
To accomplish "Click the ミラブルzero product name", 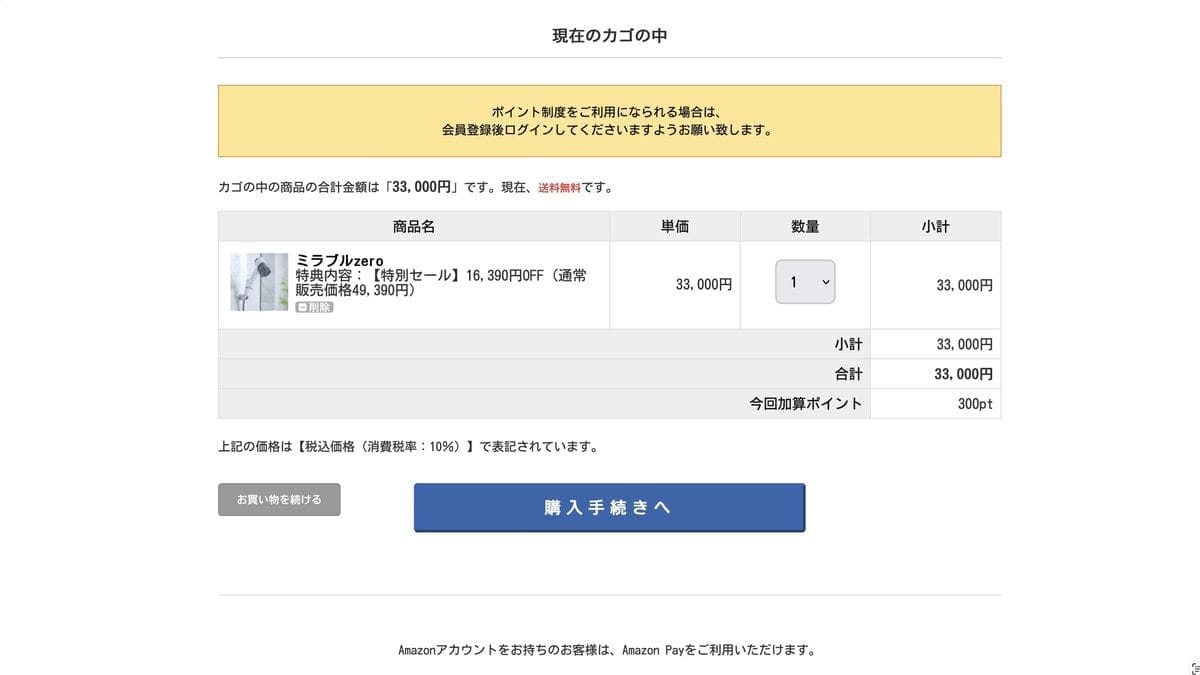I will (x=340, y=260).
